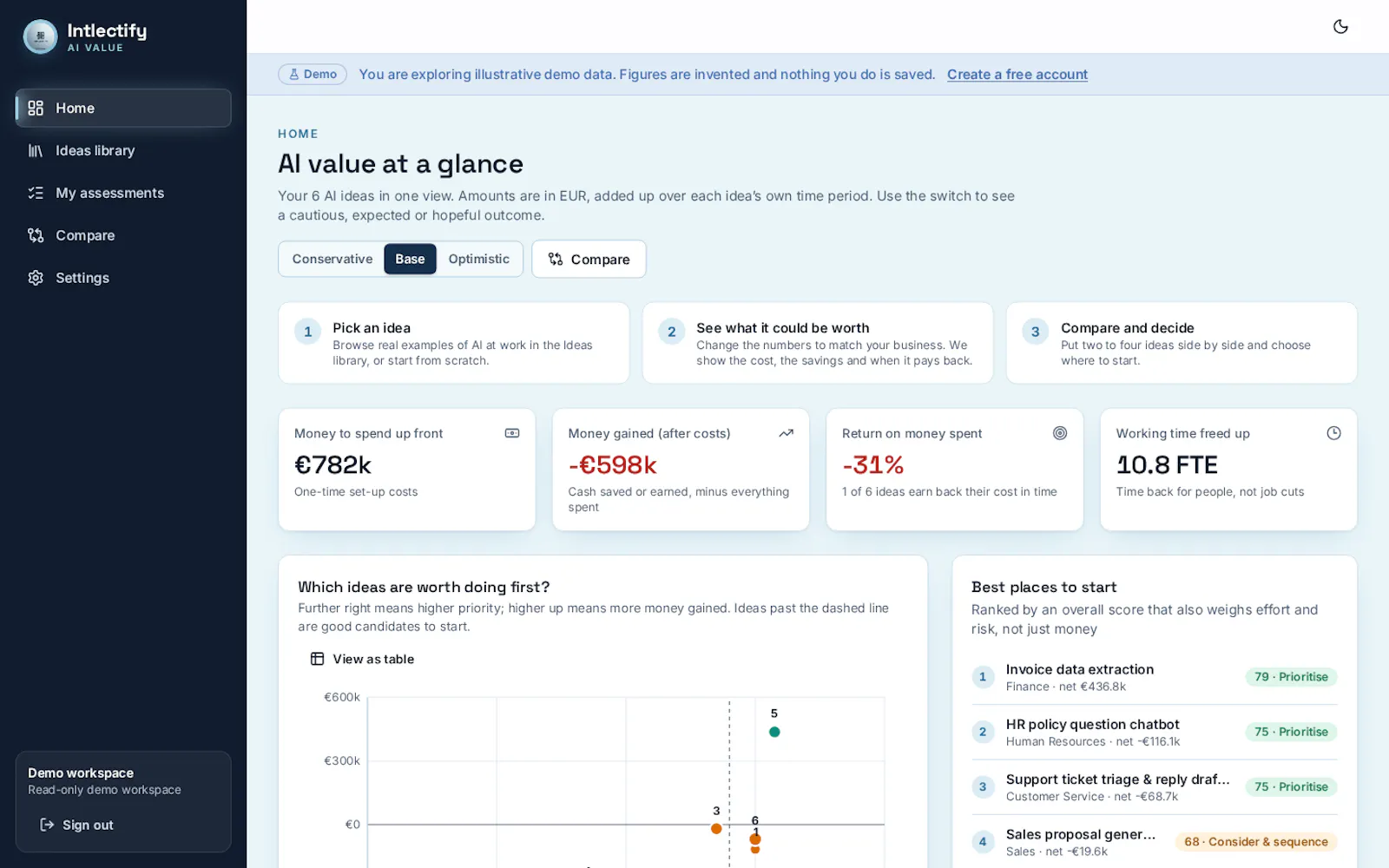Click the Ideas library books icon

[36, 151]
